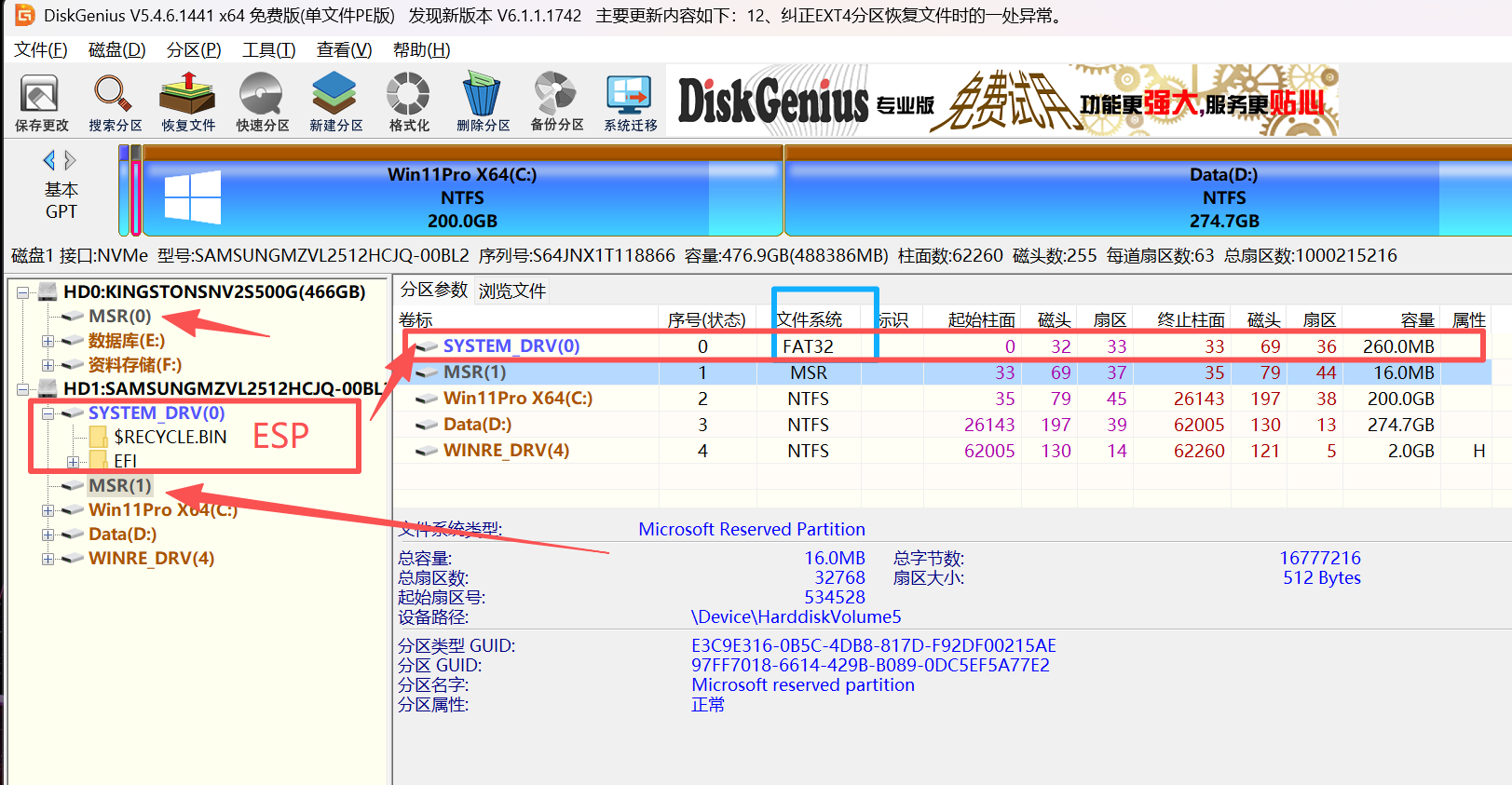Click the drive icon of Win11Pro X64(C:) table row

click(x=427, y=399)
